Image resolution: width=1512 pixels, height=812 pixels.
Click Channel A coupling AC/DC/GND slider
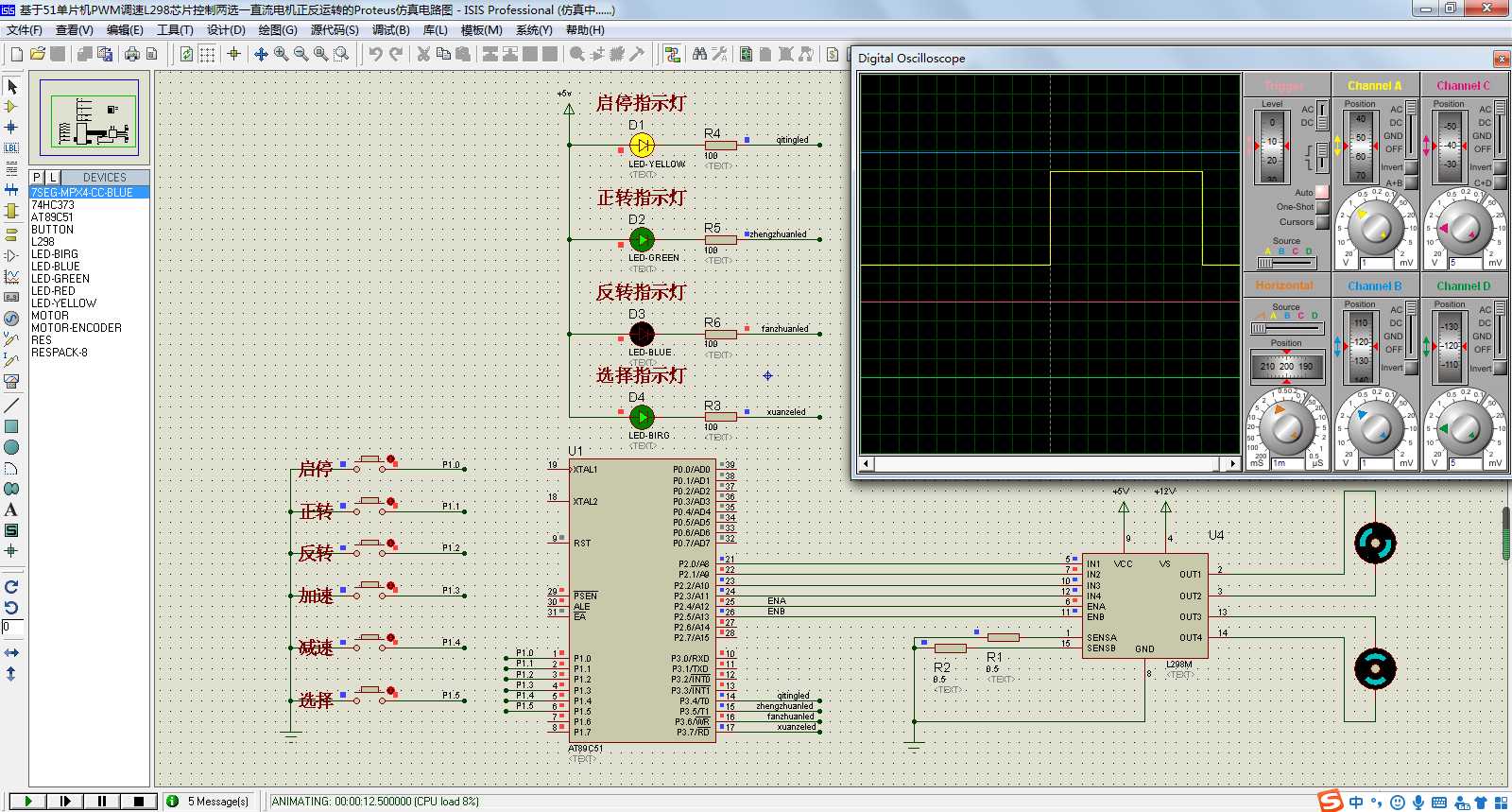click(x=1412, y=130)
